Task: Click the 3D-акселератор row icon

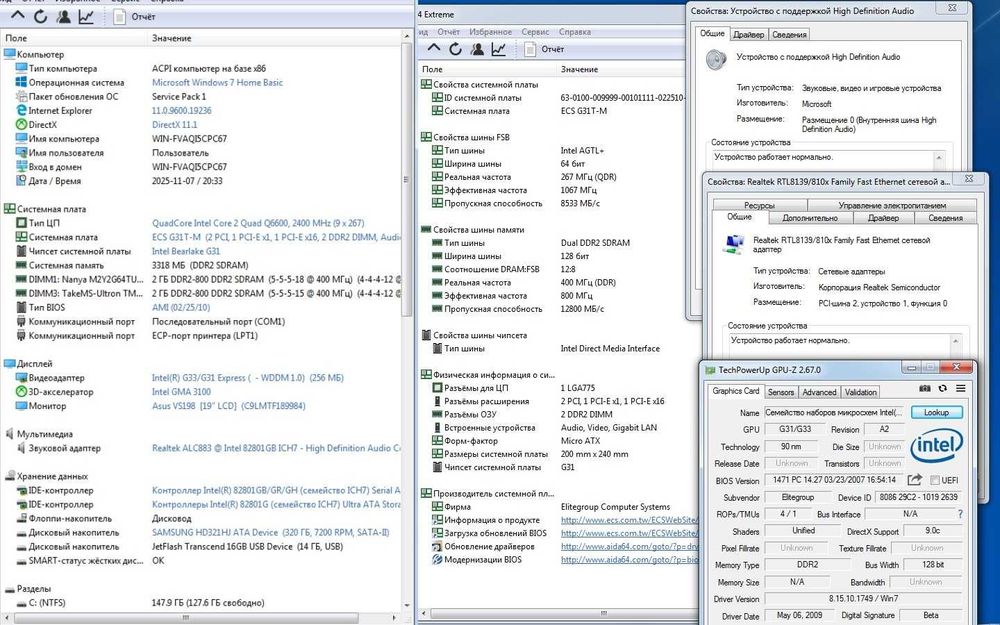Action: [21, 392]
